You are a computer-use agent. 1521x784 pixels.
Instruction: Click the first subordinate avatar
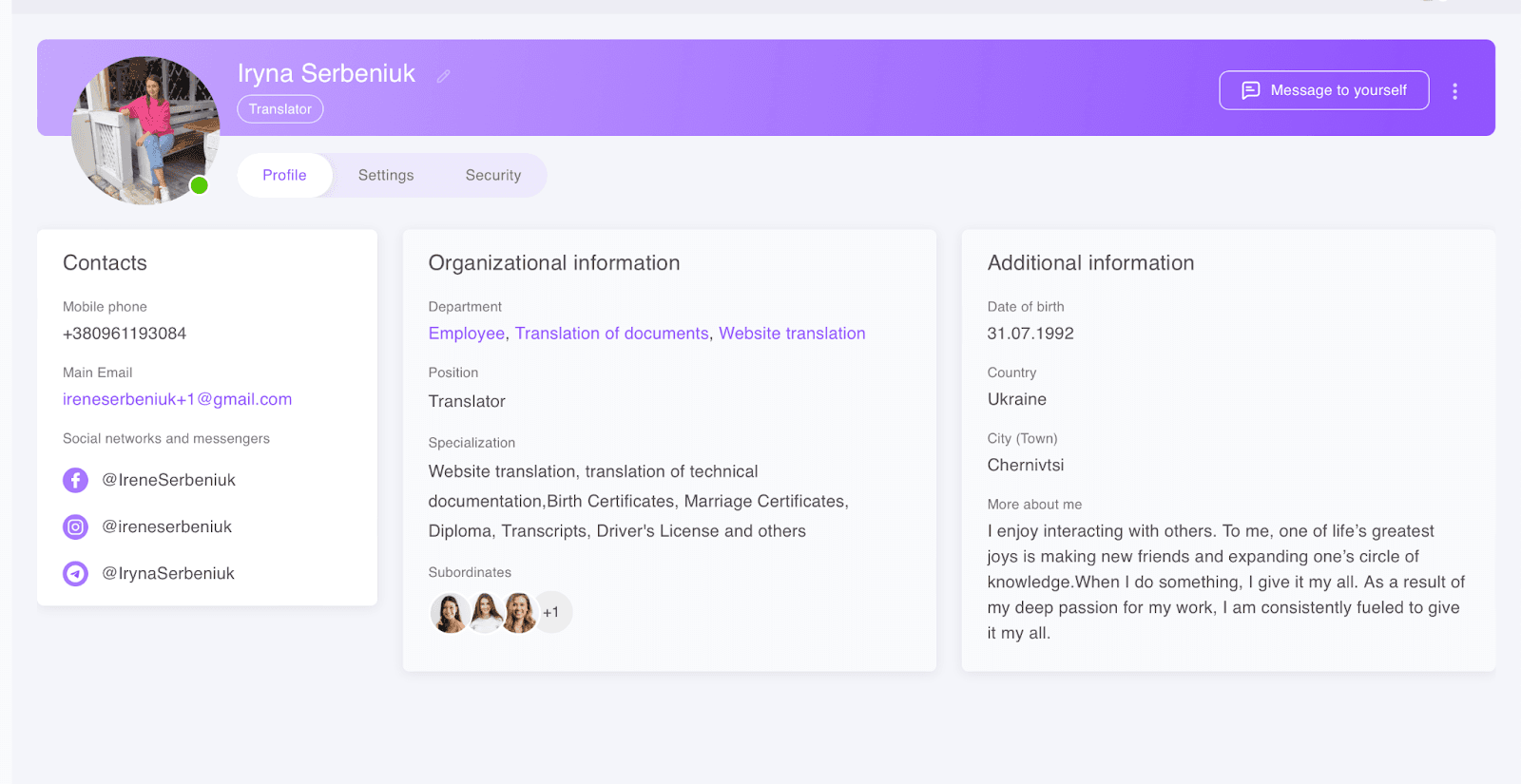pos(449,613)
